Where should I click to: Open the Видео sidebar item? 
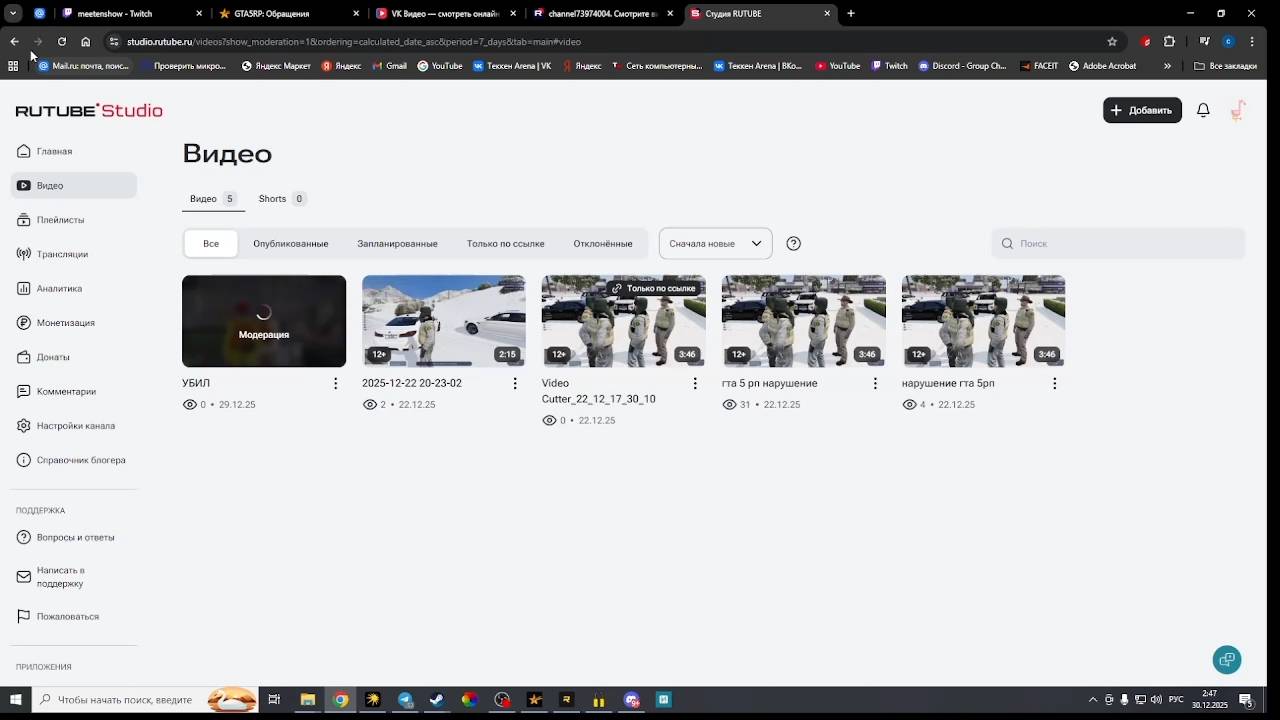point(74,185)
